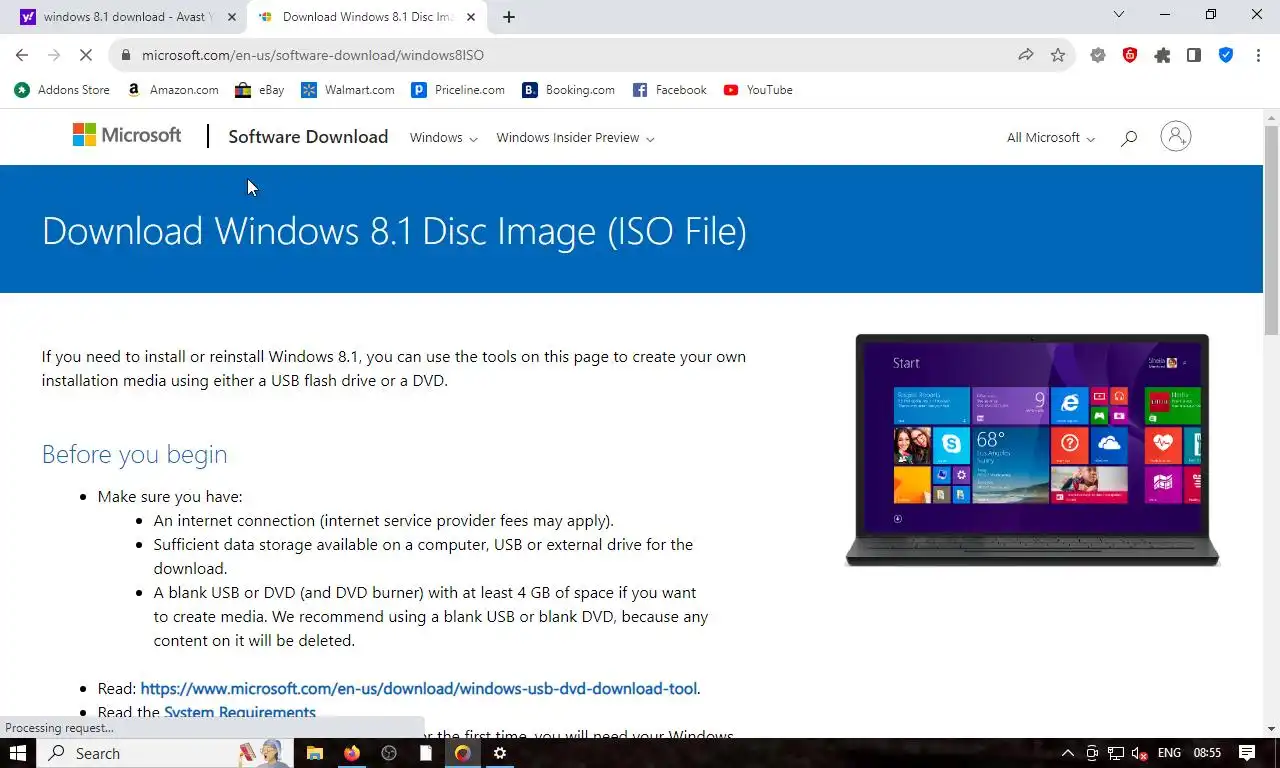Open YouTube bookmark
1280x768 pixels.
coord(758,90)
